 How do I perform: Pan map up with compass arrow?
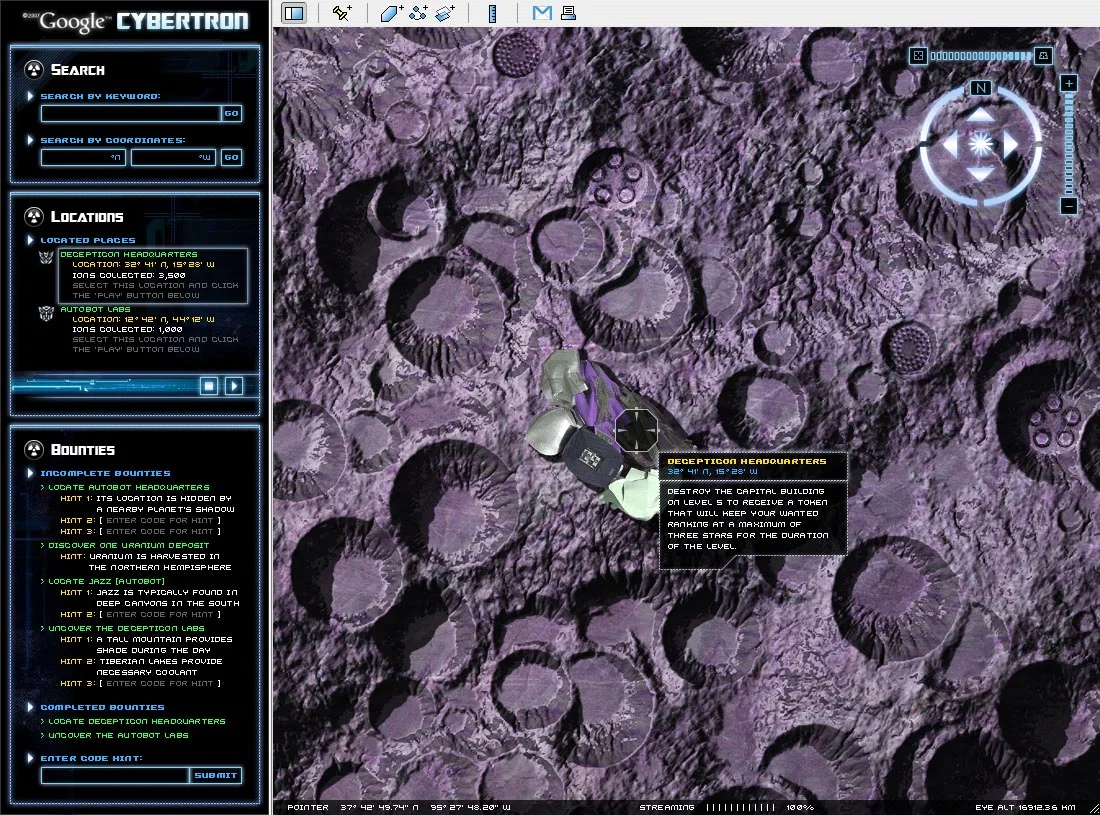(980, 114)
